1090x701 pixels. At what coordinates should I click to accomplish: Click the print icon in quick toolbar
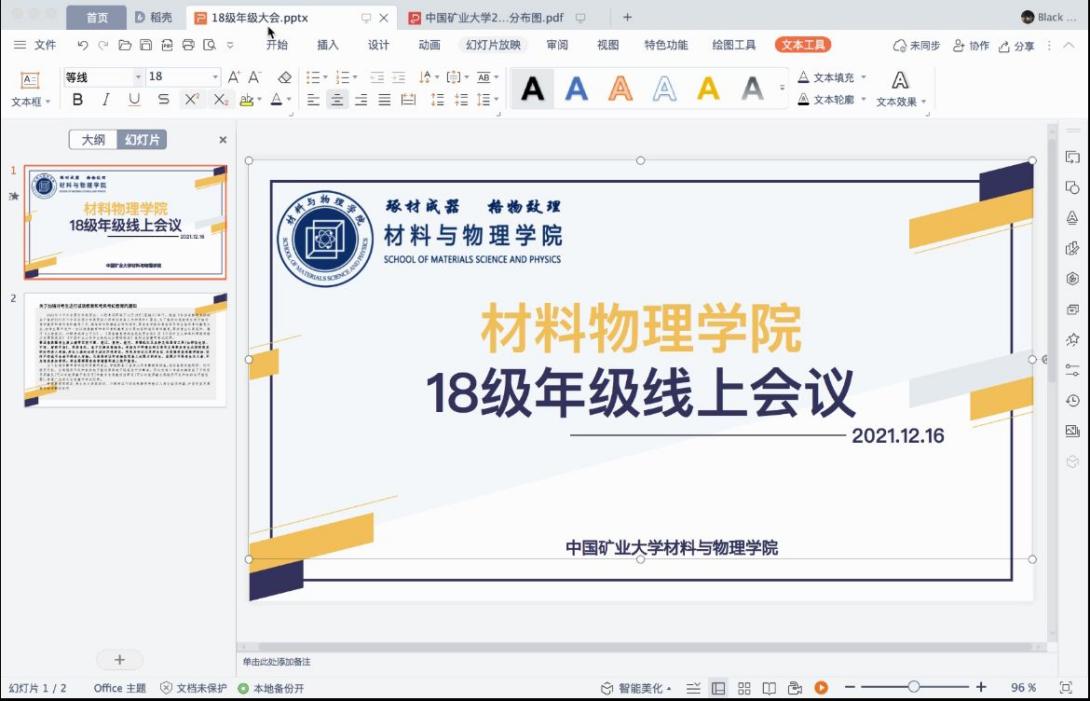click(188, 45)
